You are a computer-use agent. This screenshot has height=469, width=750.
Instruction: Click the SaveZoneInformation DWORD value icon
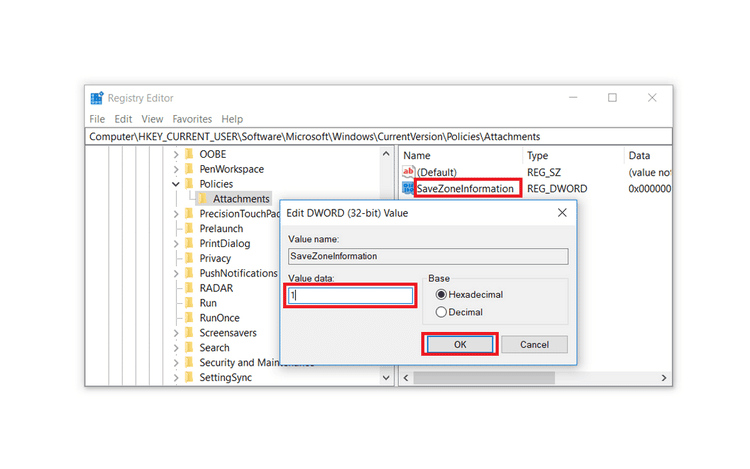(408, 188)
